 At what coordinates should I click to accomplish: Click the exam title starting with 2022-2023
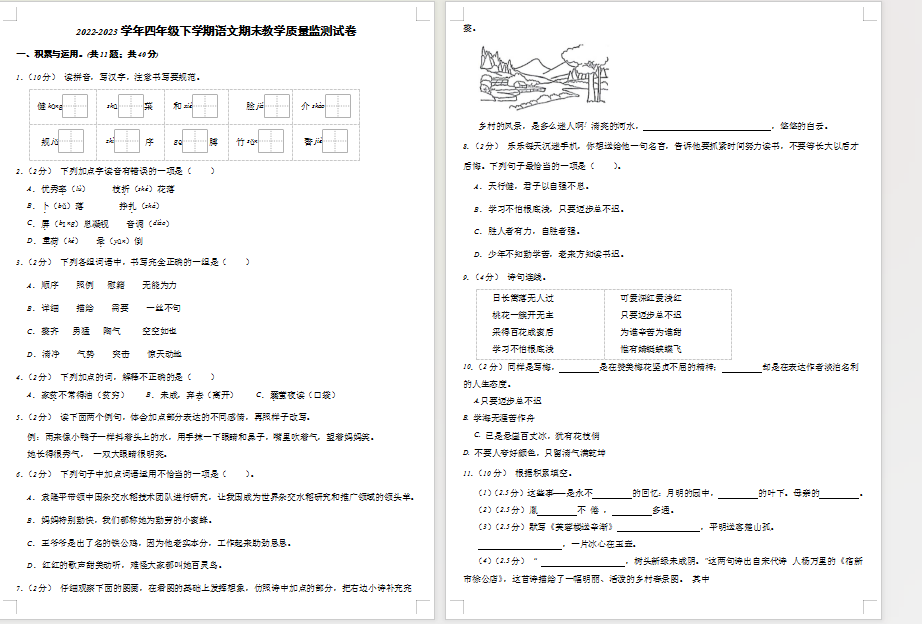click(x=216, y=32)
